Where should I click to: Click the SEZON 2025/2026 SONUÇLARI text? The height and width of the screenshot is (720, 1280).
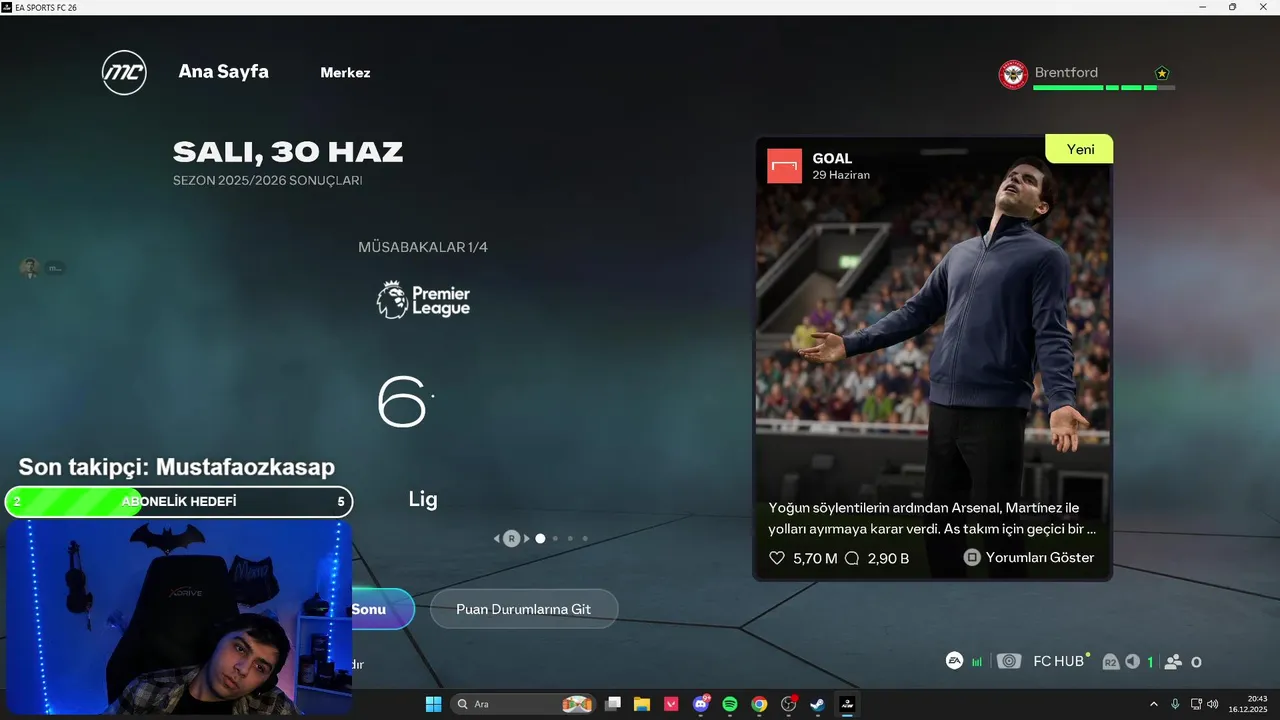tap(268, 181)
